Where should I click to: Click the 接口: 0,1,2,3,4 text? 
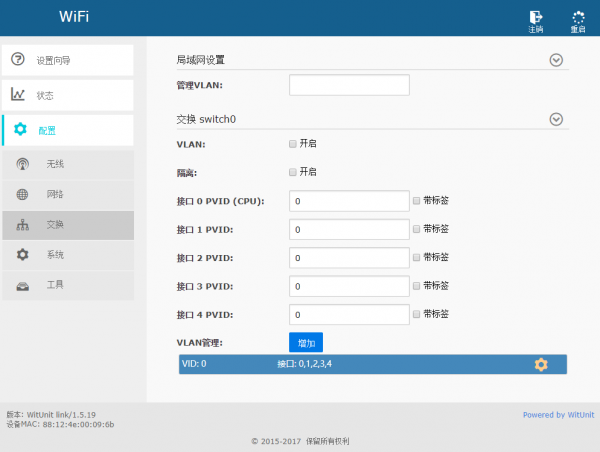click(x=305, y=364)
